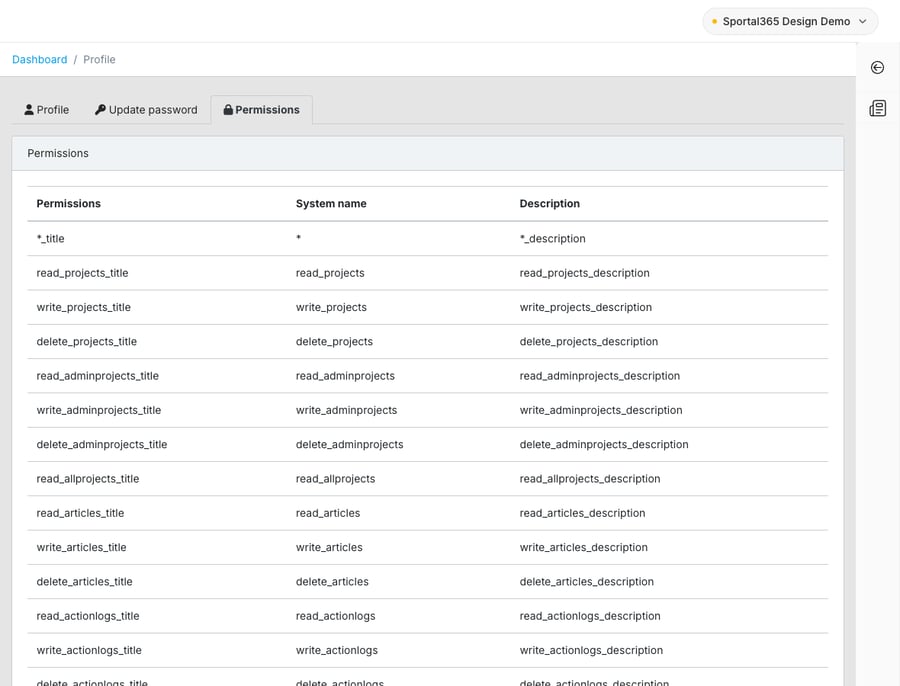Click the delete_projects_title cell

[157, 342]
